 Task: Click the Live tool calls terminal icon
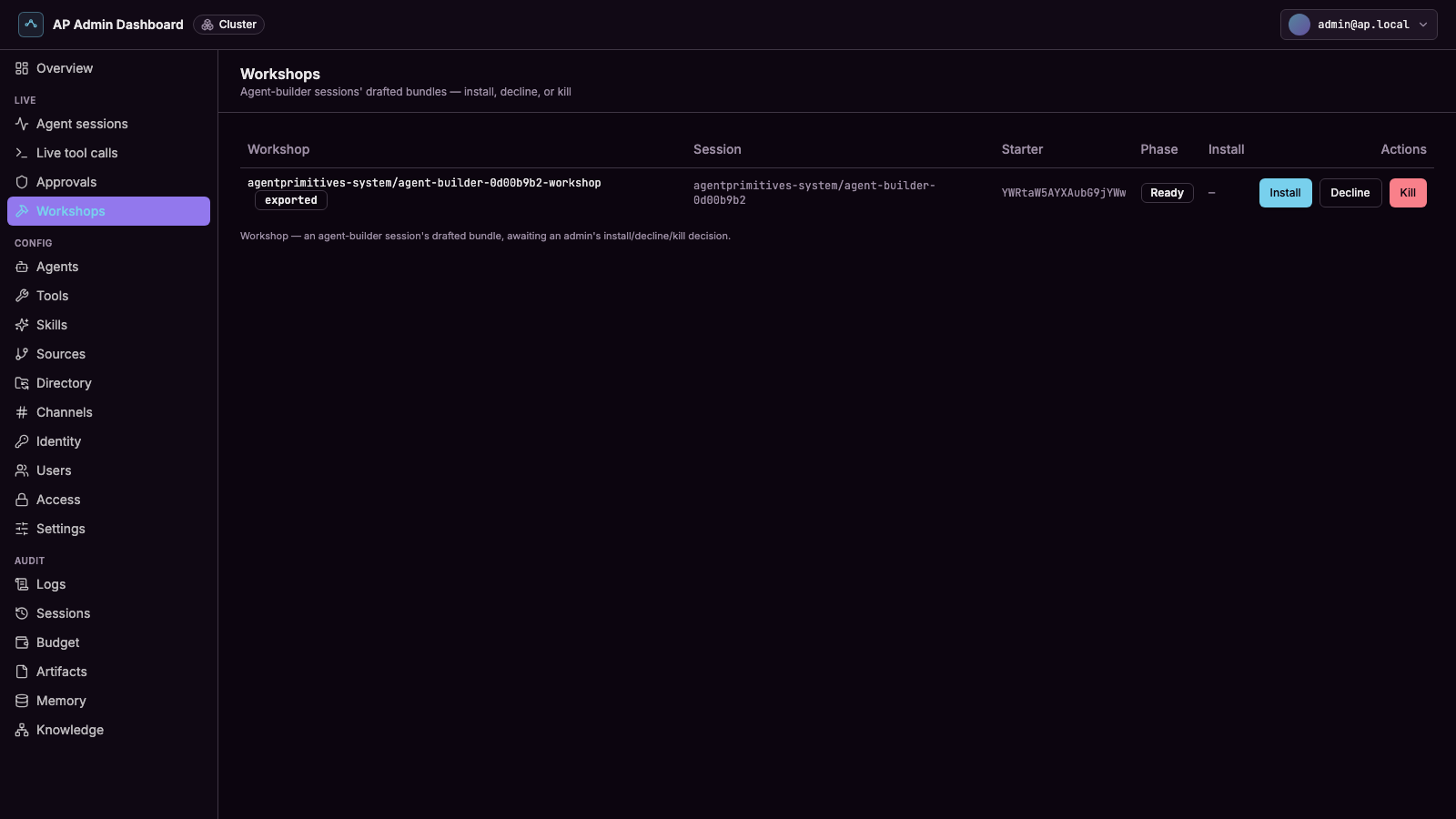(x=22, y=153)
